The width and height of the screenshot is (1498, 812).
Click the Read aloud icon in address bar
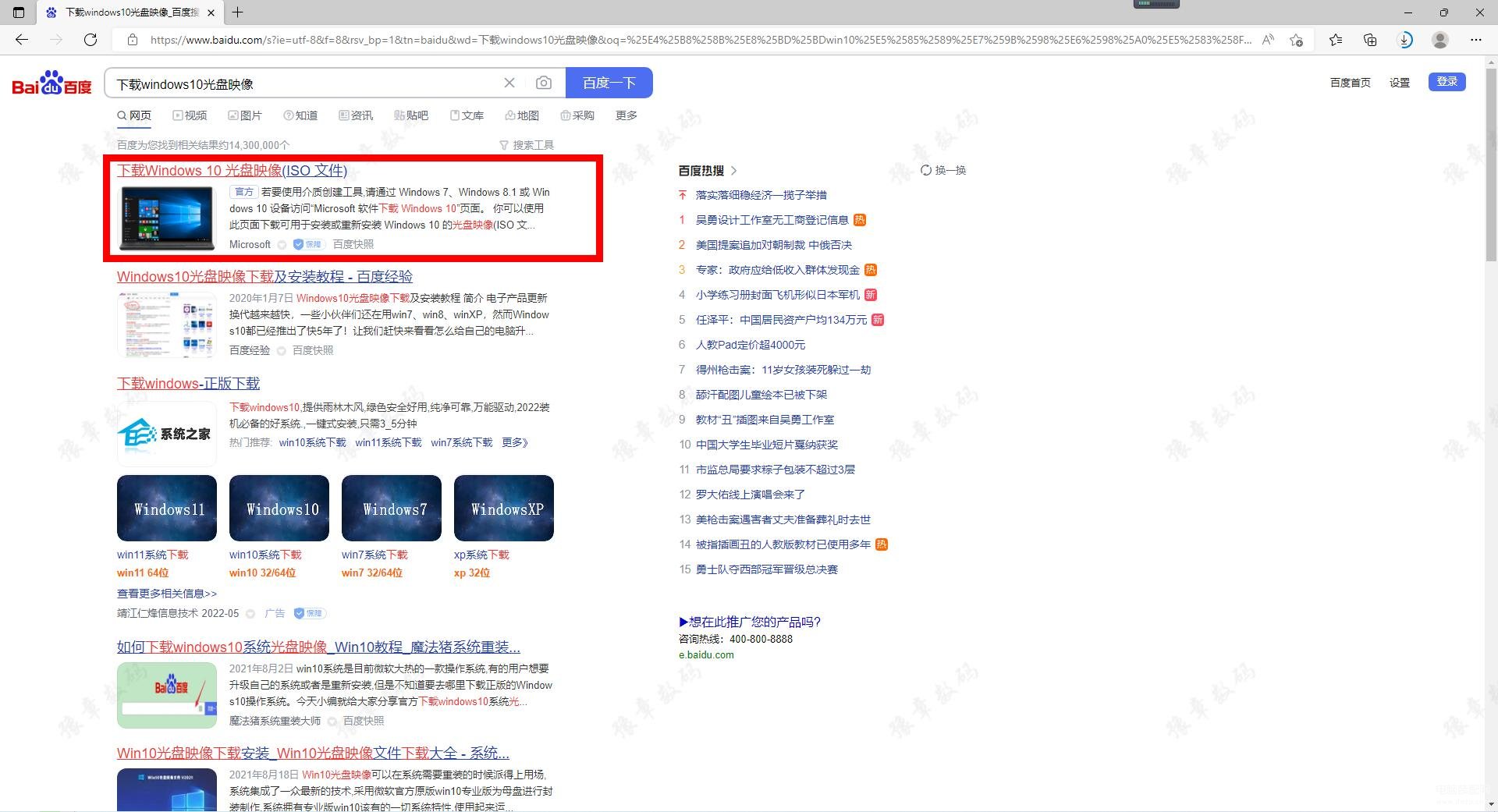[x=1268, y=40]
